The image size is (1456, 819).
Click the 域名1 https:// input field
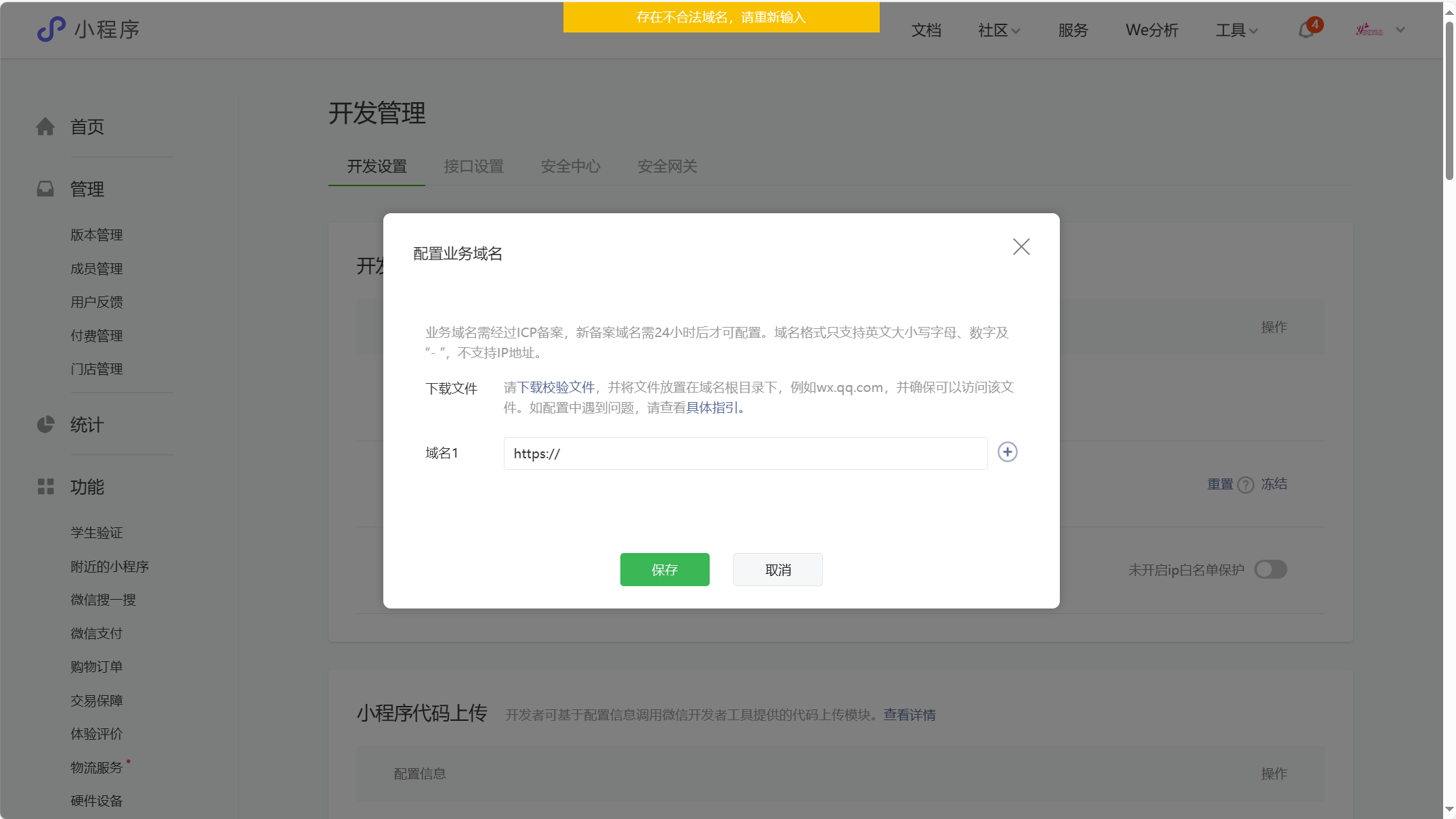[x=745, y=453]
